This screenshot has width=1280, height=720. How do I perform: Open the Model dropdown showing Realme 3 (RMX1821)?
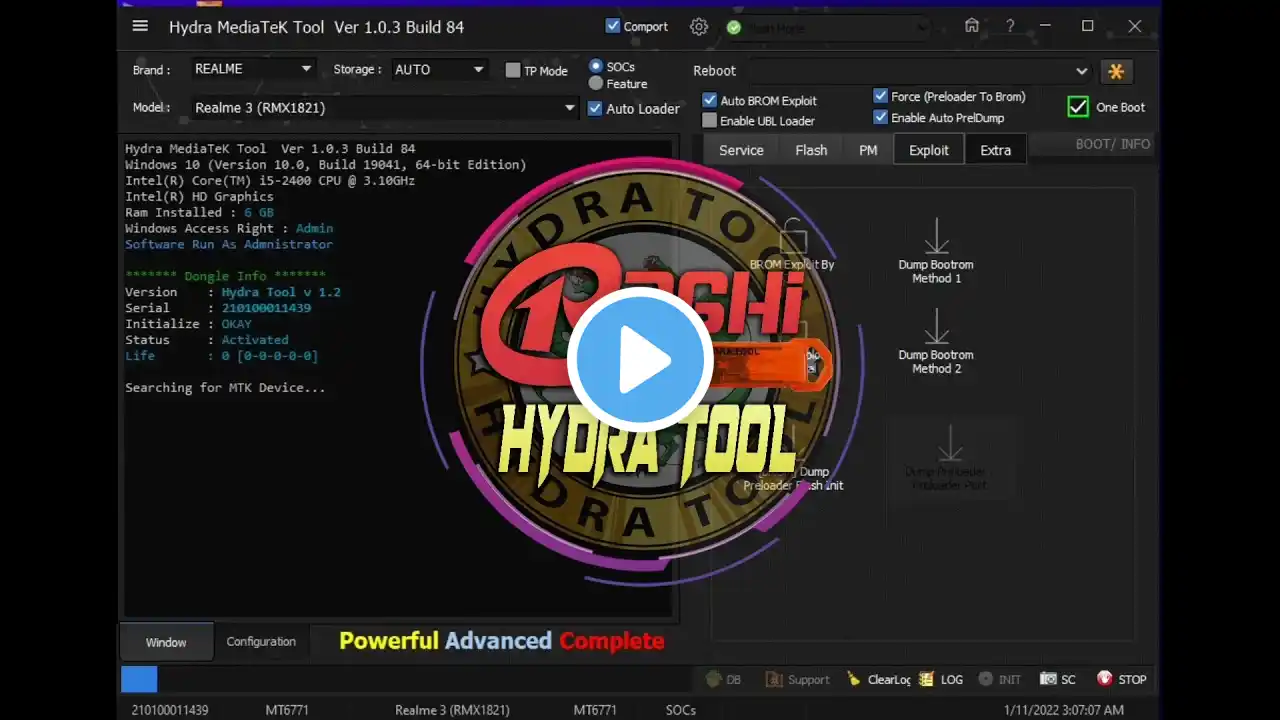pos(385,107)
